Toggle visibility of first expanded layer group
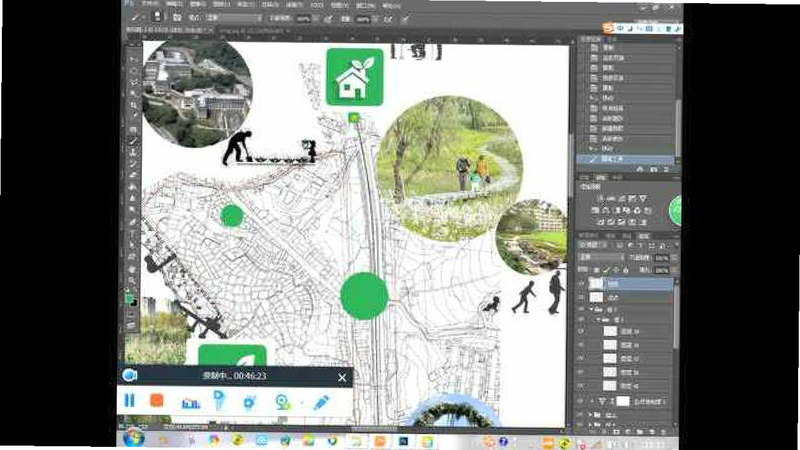Screen dimensions: 800x450 click(582, 310)
